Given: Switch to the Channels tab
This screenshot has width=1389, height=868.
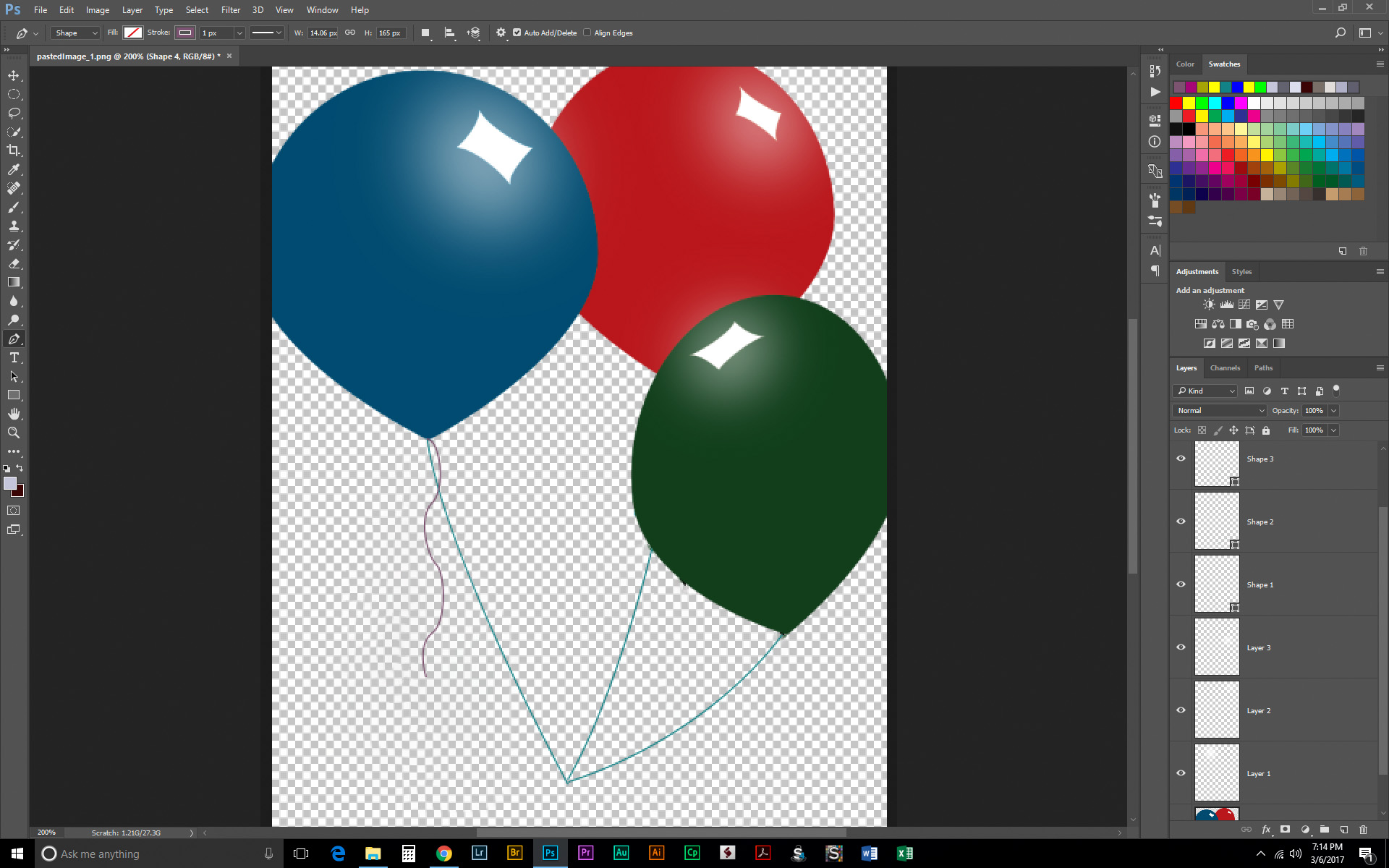Looking at the screenshot, I should (x=1225, y=367).
